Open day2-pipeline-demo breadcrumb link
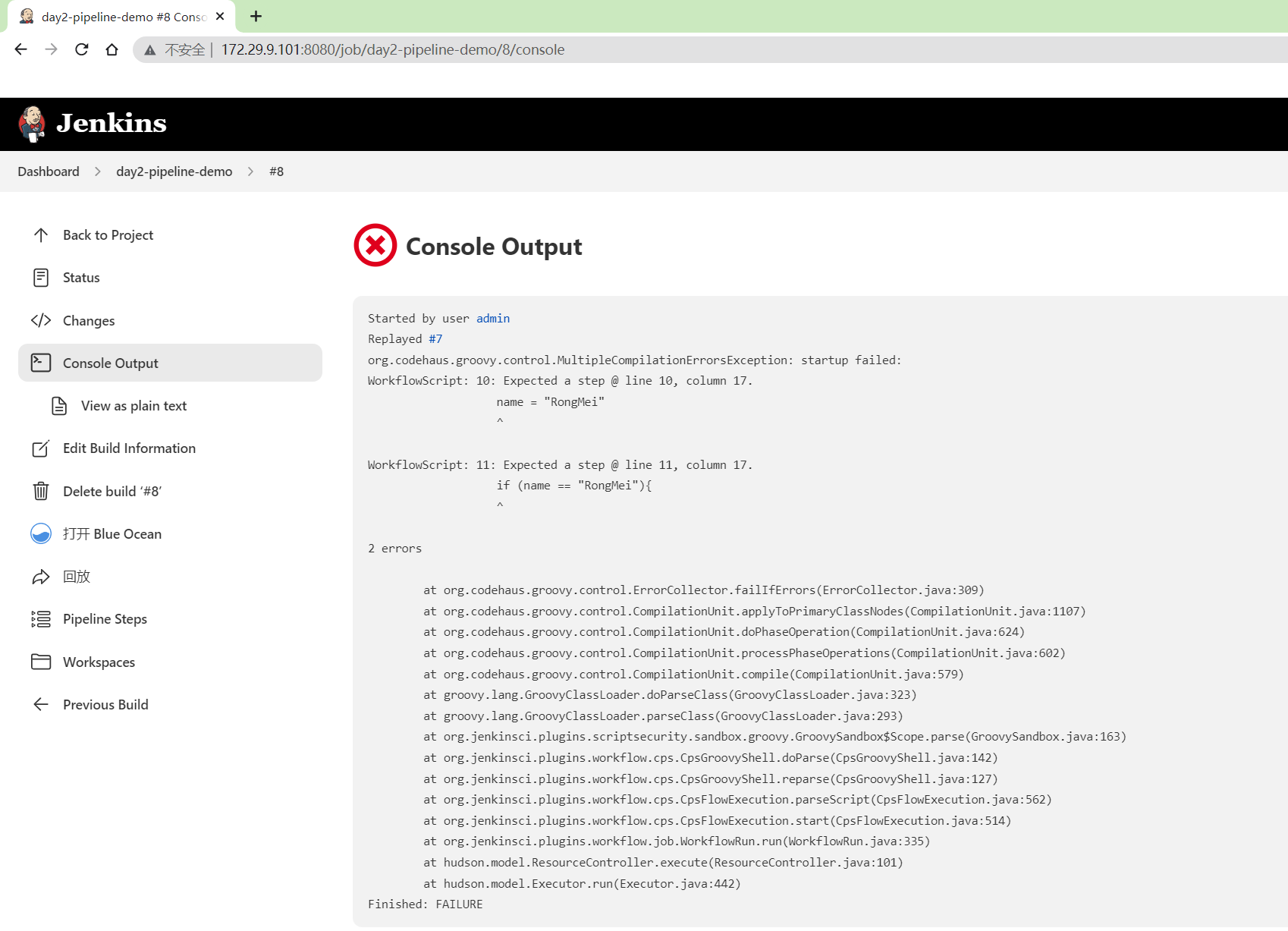 click(174, 171)
